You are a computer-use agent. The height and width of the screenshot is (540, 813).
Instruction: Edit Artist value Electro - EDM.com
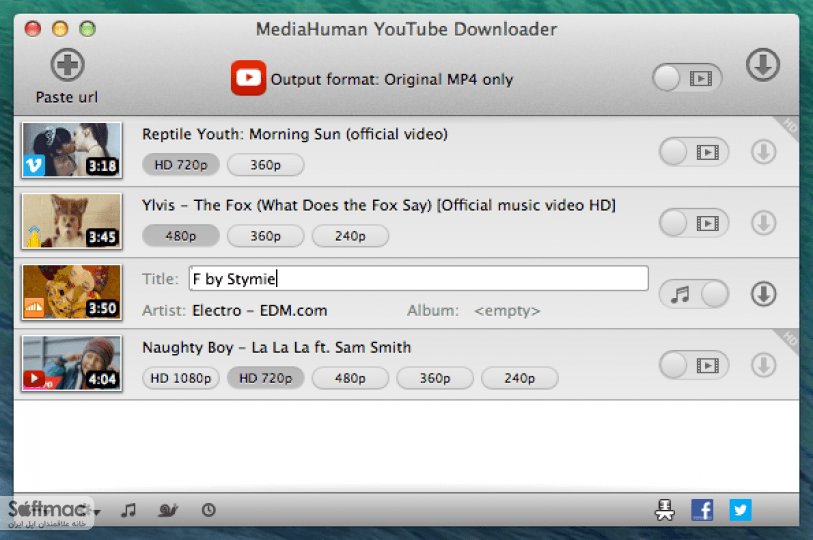click(259, 311)
